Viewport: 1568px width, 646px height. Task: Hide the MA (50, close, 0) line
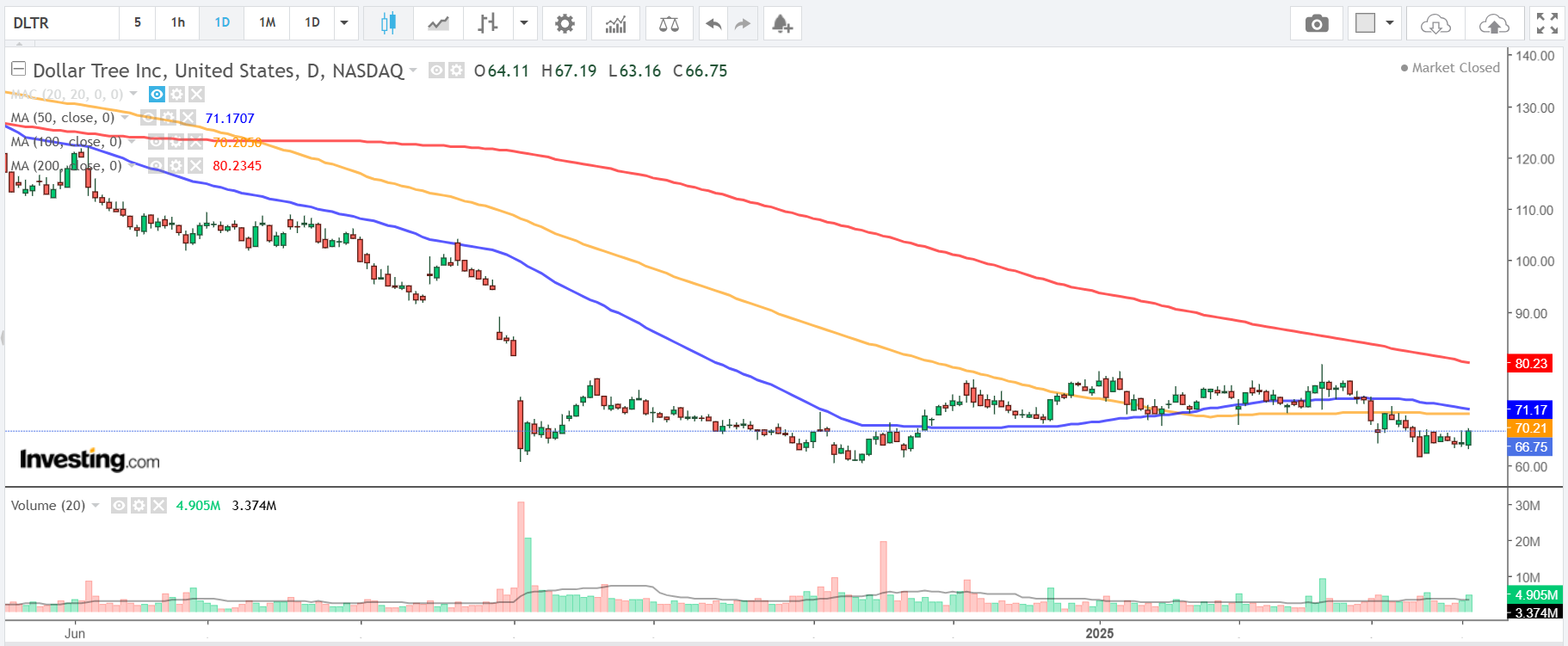point(148,118)
